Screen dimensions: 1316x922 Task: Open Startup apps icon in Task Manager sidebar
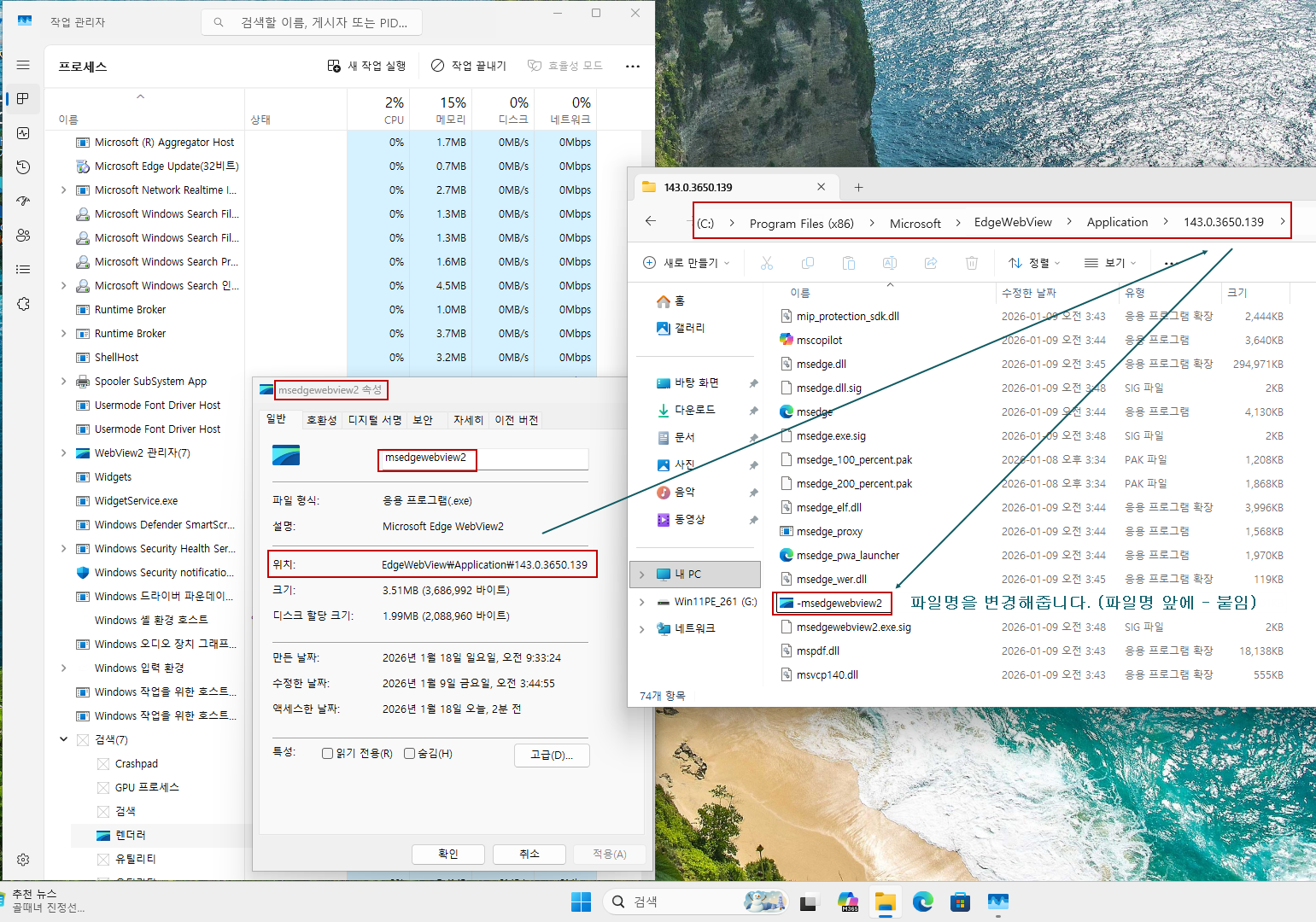(23, 201)
